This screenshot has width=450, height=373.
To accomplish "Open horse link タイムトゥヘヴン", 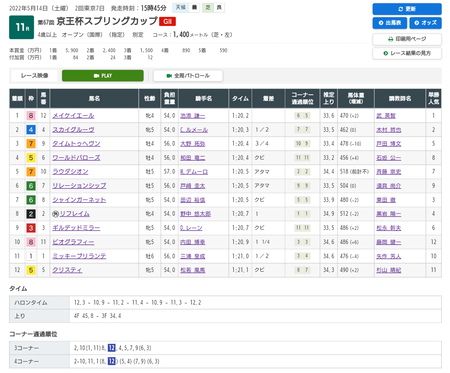I will (x=76, y=144).
